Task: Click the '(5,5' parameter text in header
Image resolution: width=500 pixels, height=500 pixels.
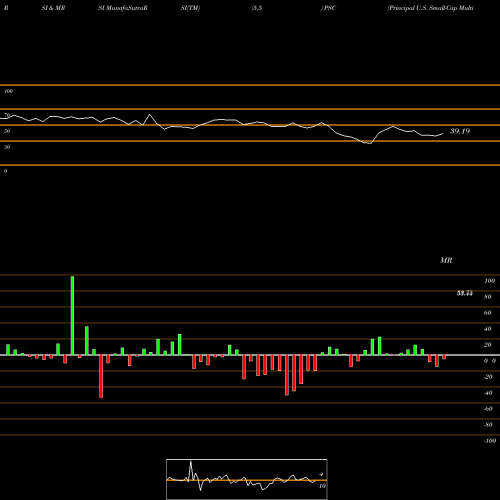Action: click(257, 8)
